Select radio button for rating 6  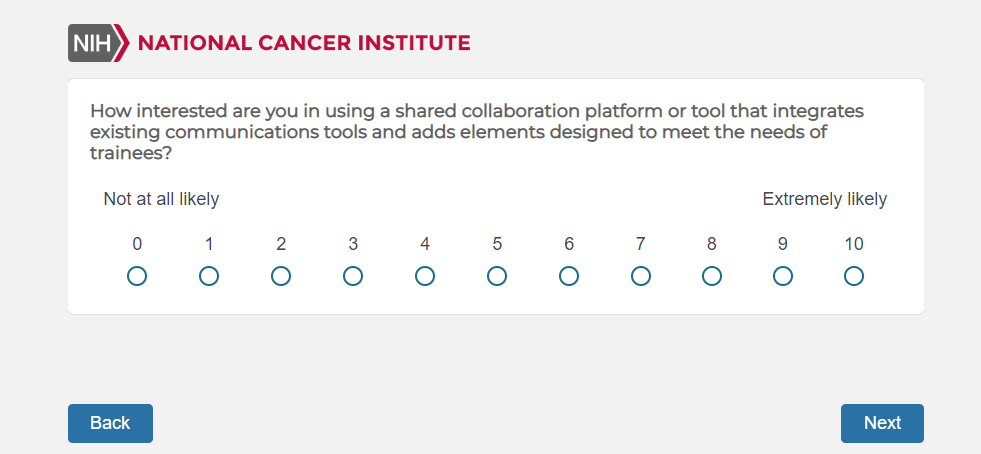(569, 276)
